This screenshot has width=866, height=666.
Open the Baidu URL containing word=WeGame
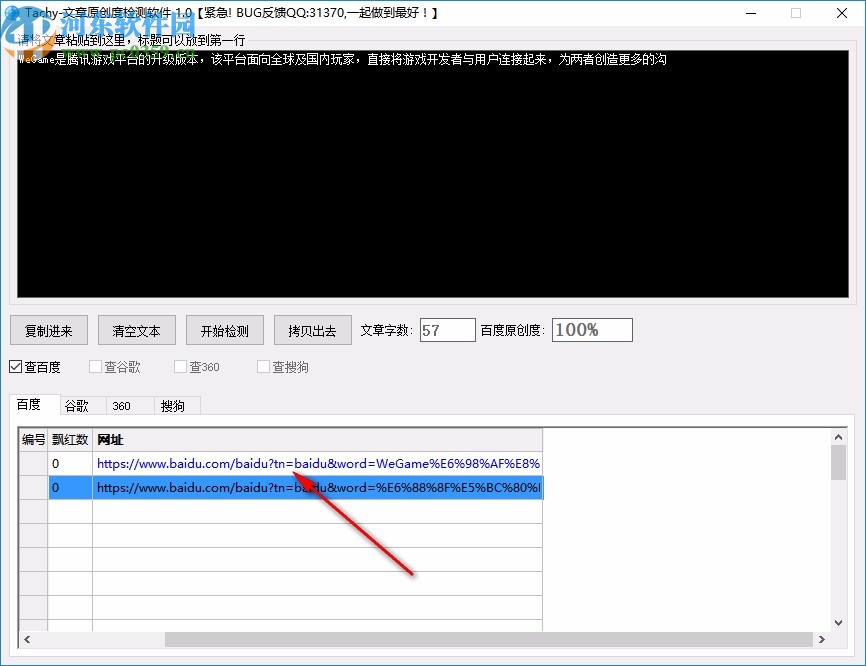coord(318,464)
